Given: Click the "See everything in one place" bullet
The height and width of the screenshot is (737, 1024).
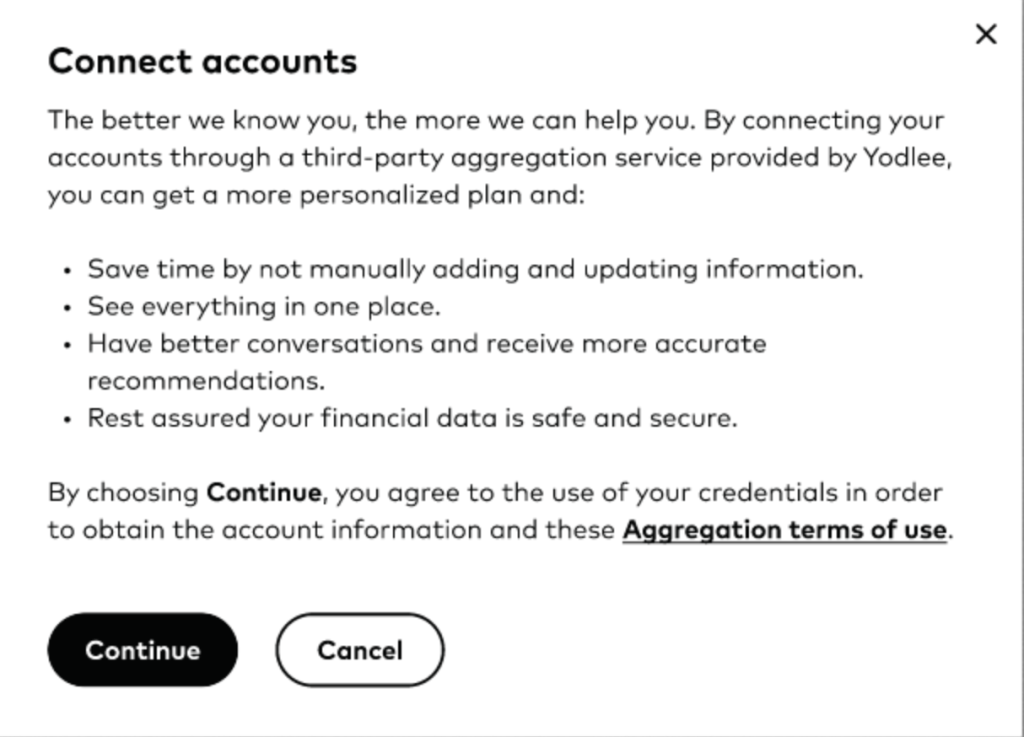Looking at the screenshot, I should pos(264,306).
